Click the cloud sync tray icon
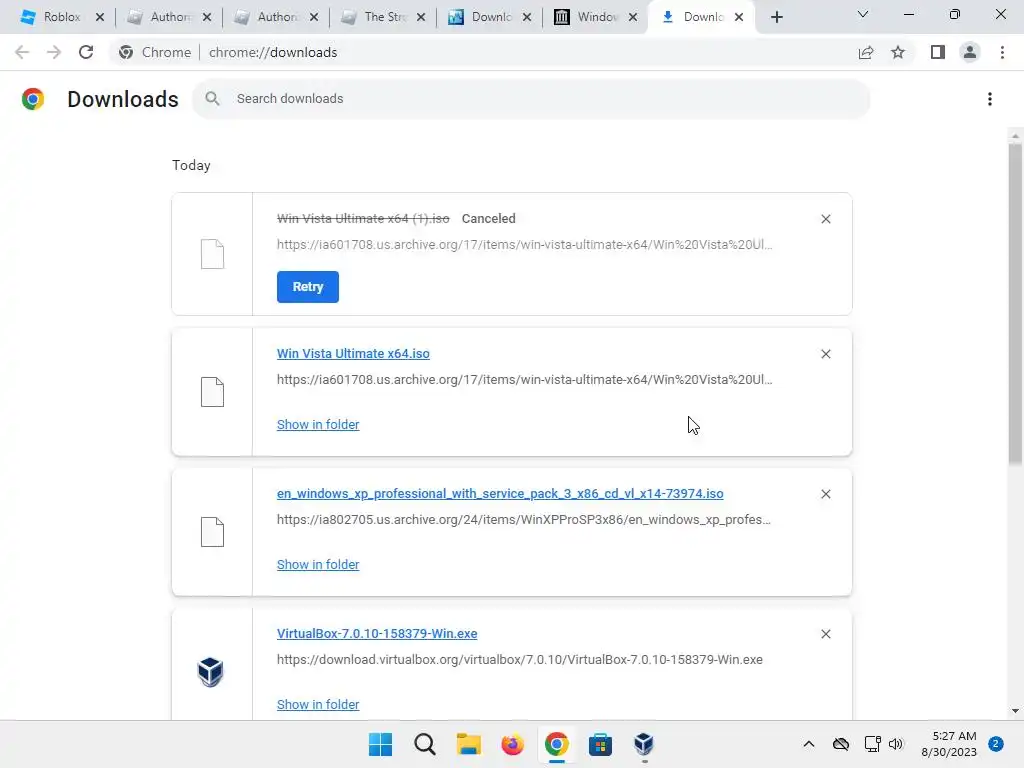The width and height of the screenshot is (1024, 768). tap(840, 744)
